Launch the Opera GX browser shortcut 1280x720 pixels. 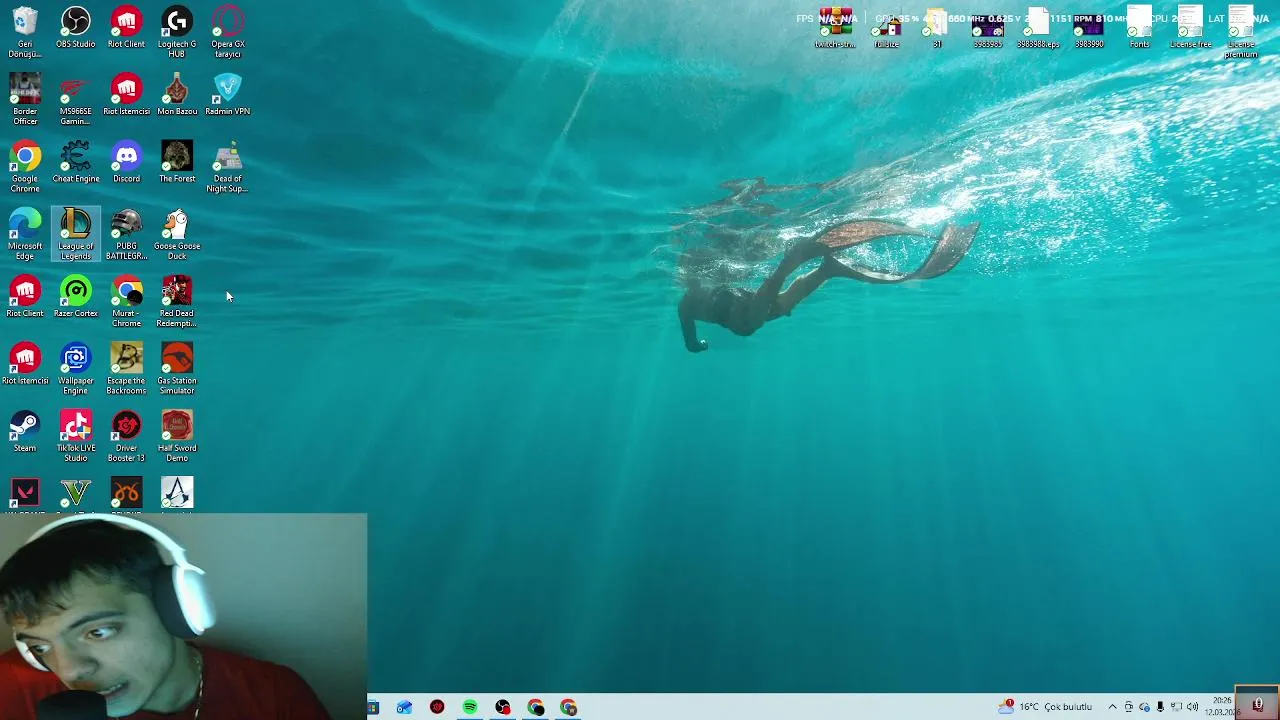click(x=228, y=31)
